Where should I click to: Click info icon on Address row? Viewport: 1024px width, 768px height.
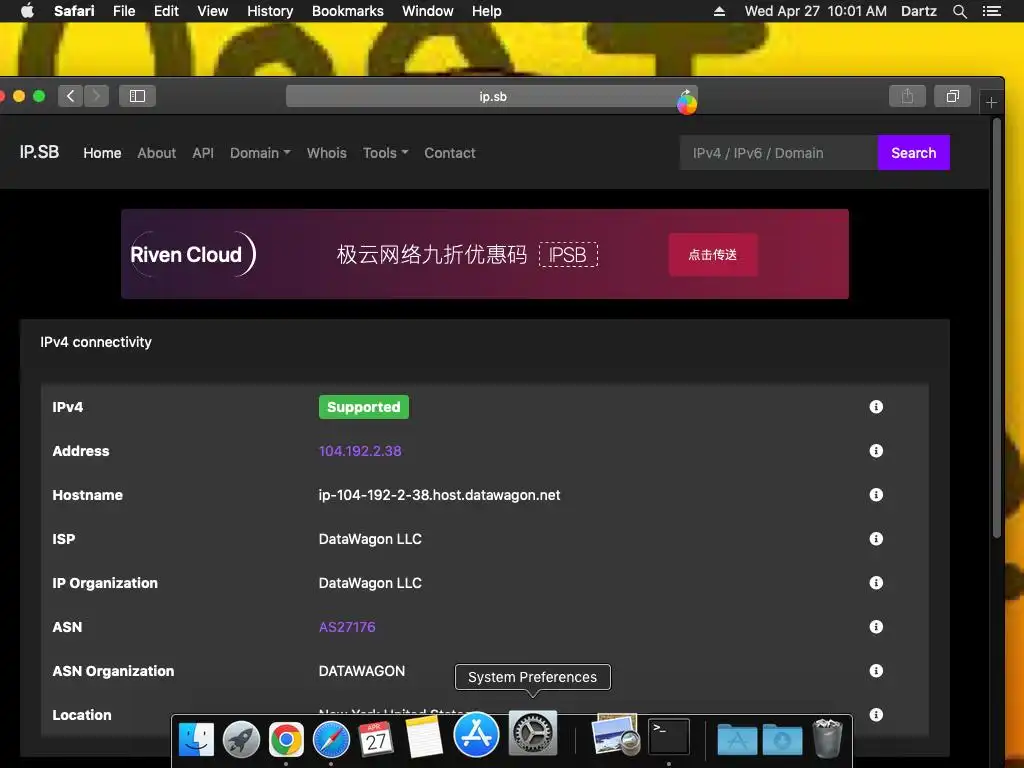(x=876, y=451)
